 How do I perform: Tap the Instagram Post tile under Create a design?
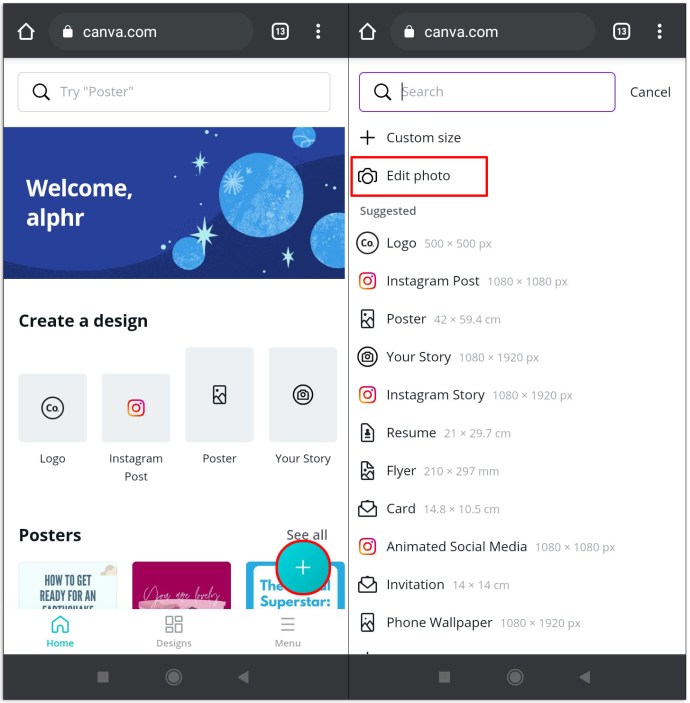pyautogui.click(x=136, y=408)
